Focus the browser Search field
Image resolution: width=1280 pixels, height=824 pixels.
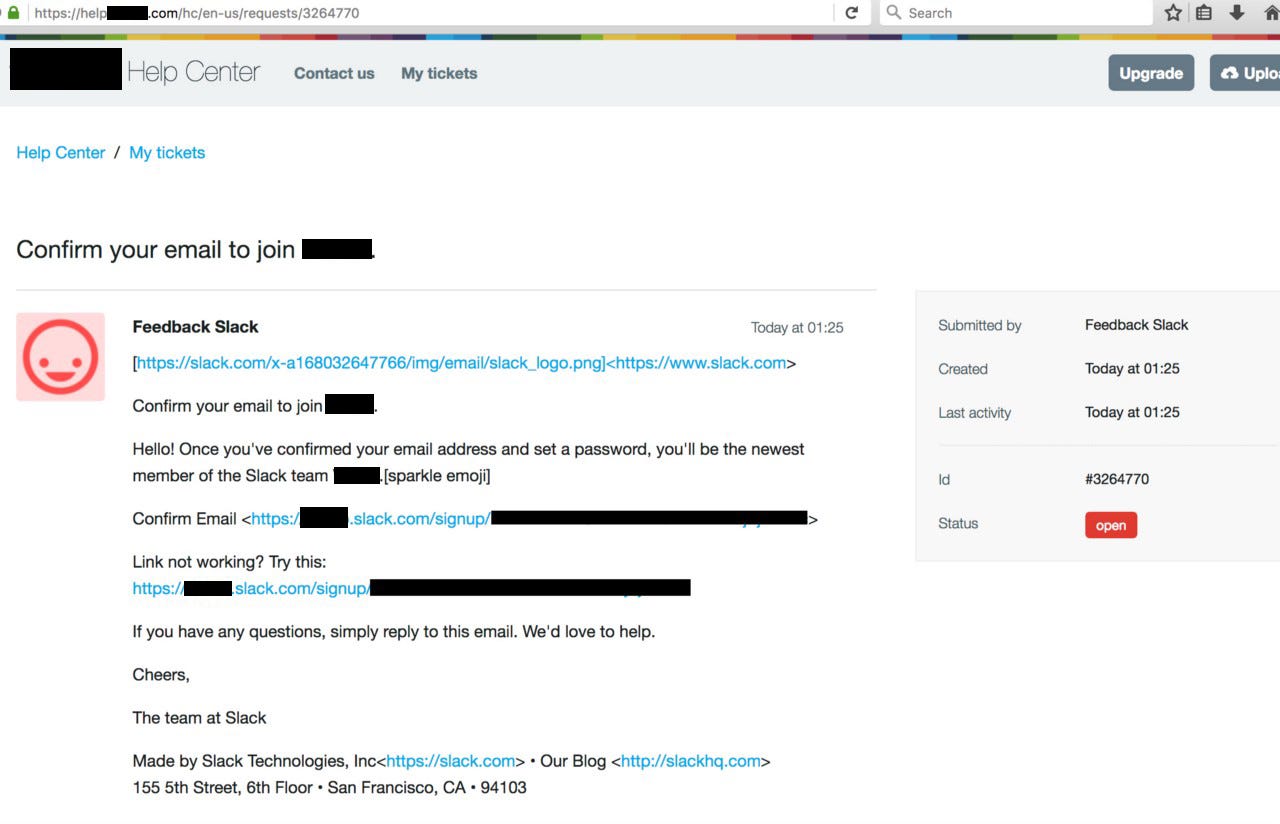[x=1016, y=13]
